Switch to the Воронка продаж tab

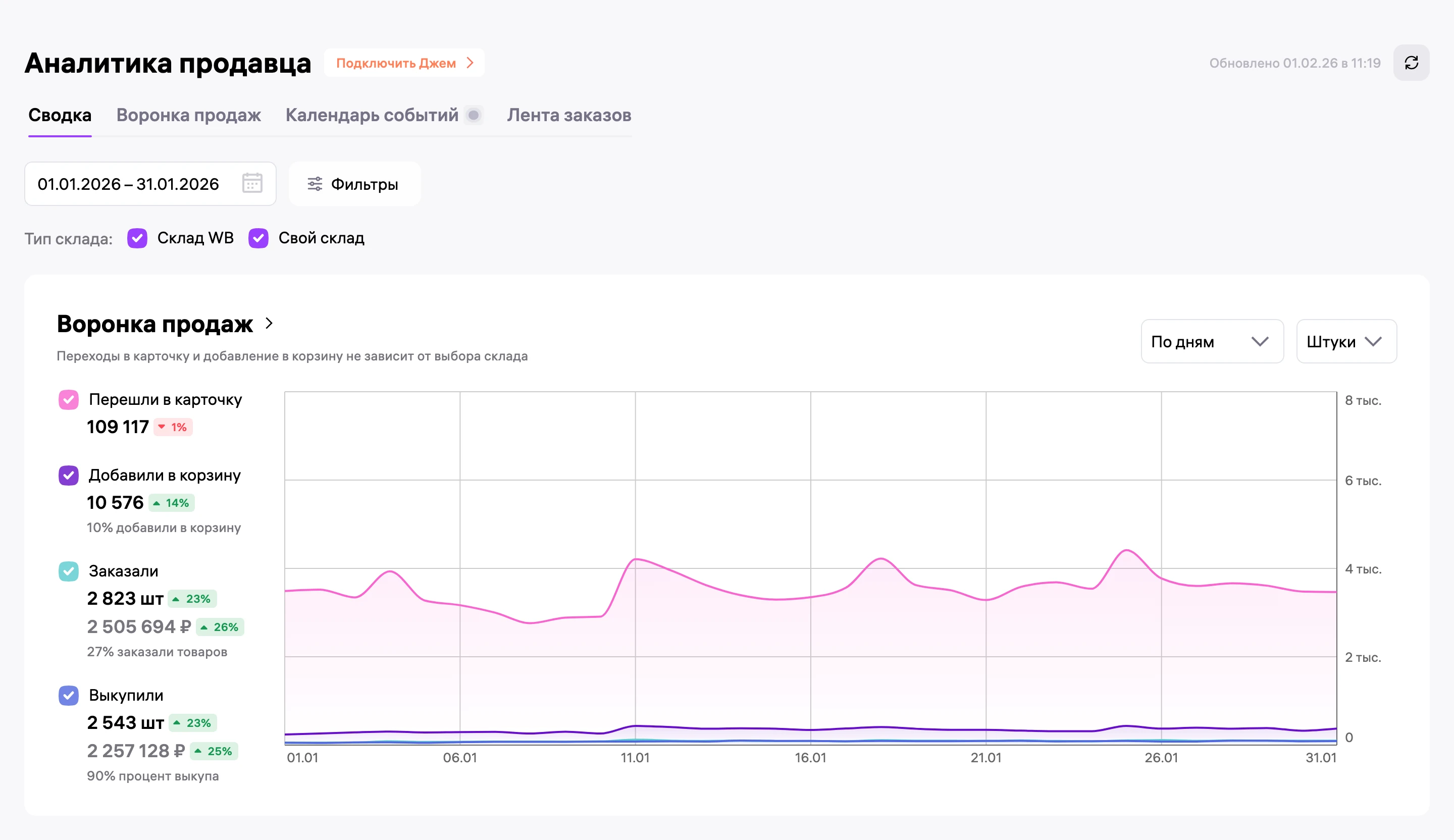tap(189, 116)
